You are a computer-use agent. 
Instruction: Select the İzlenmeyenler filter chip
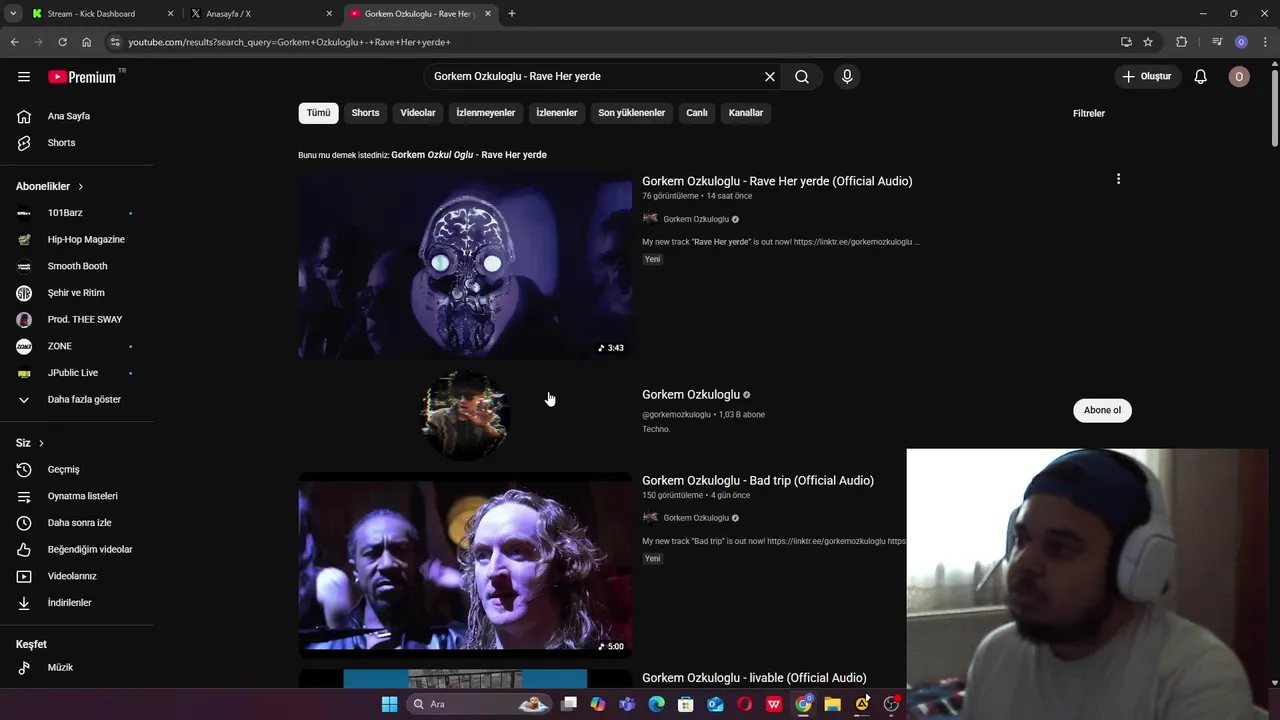click(485, 113)
